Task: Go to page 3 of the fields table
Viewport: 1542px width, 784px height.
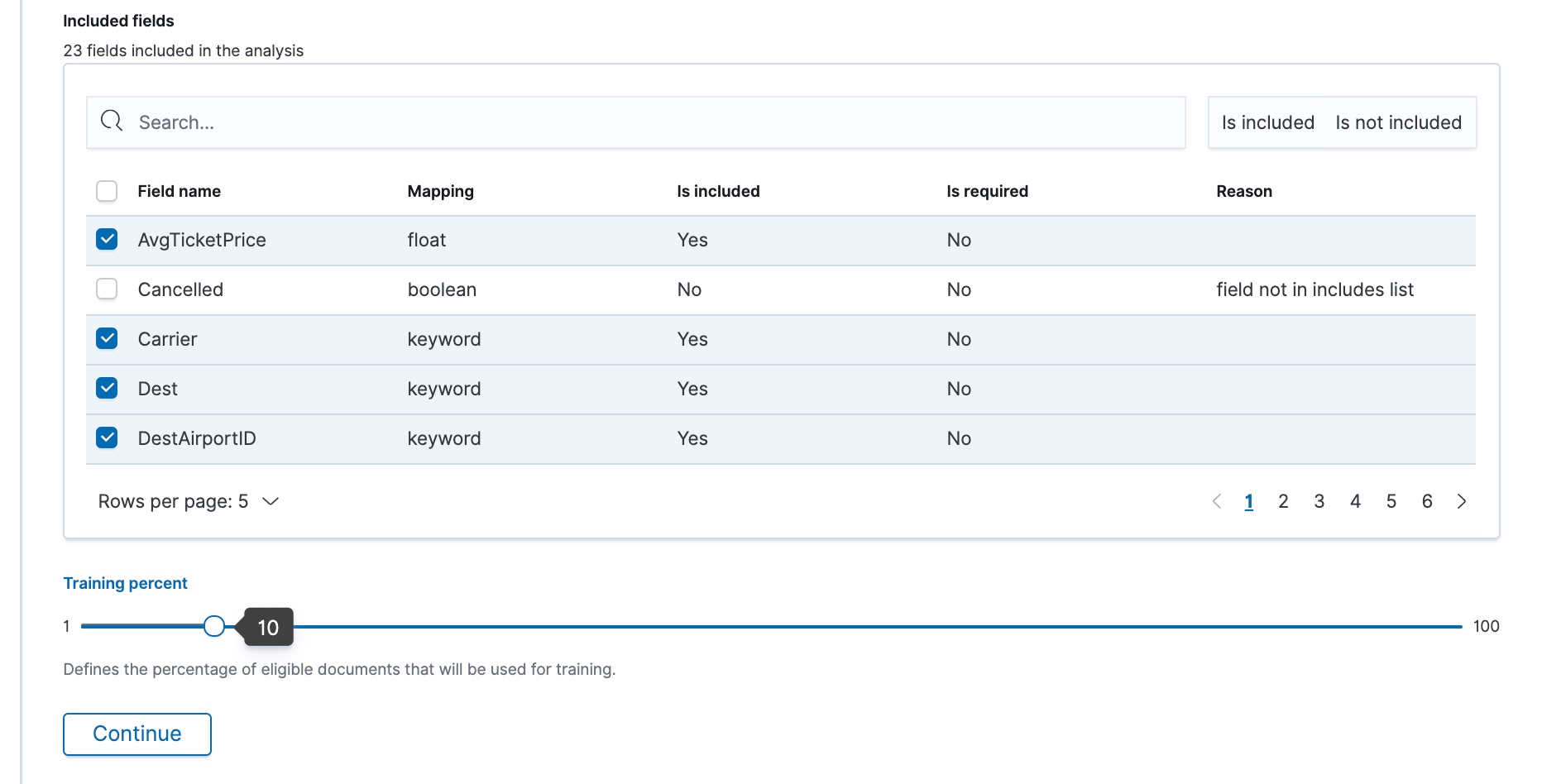Action: (x=1319, y=501)
